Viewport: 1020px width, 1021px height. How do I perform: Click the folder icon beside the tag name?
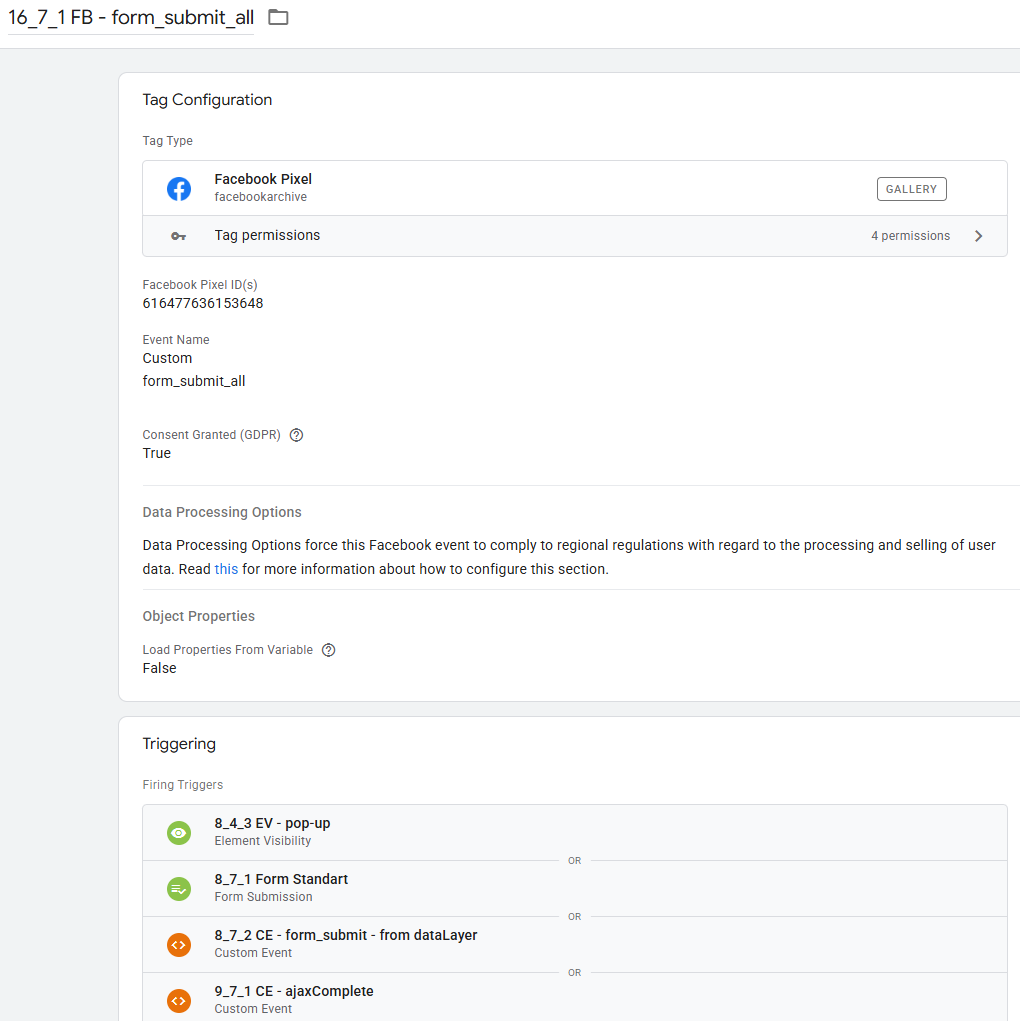pos(278,18)
